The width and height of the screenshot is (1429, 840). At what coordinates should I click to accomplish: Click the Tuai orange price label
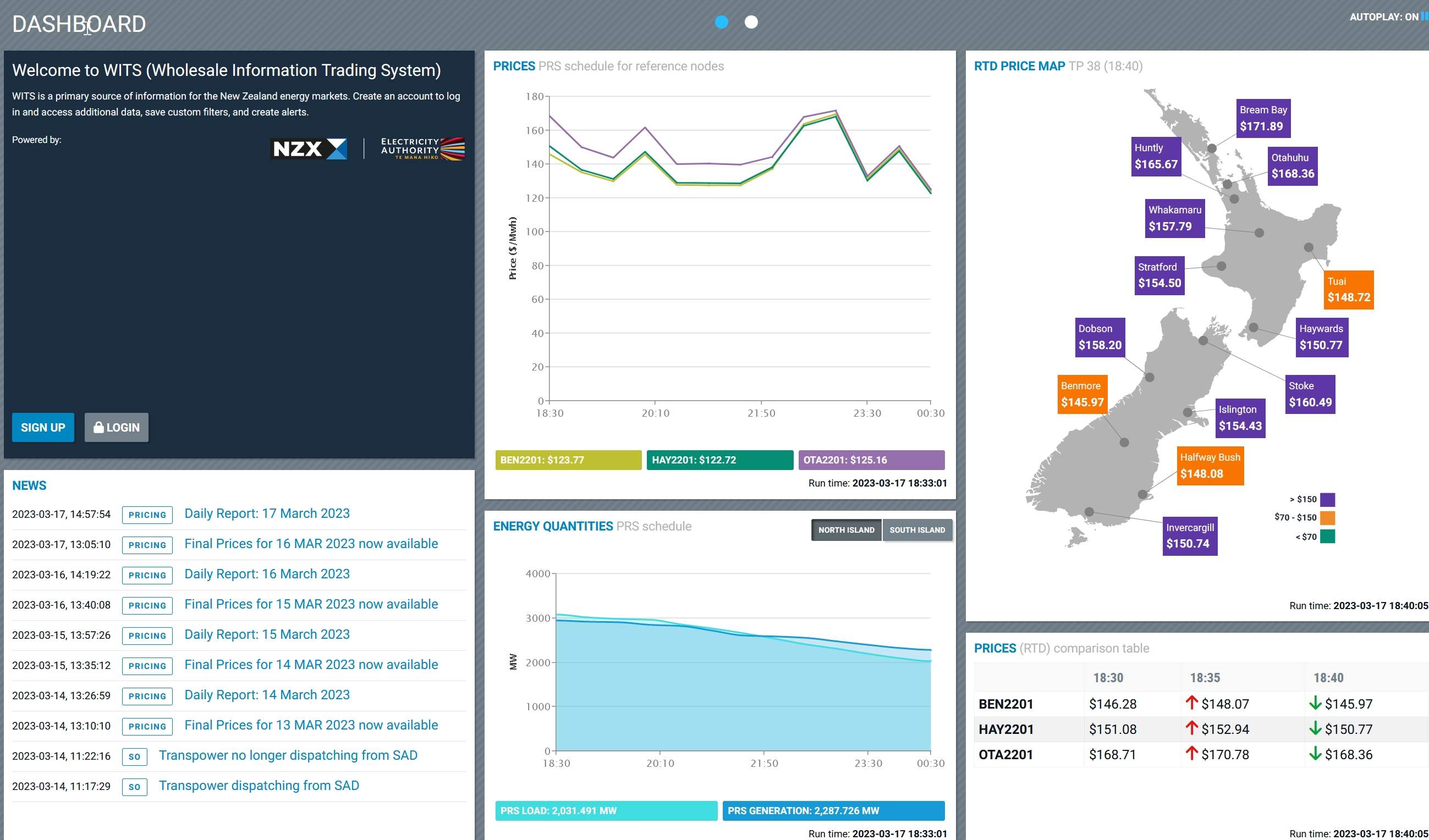pos(1349,290)
